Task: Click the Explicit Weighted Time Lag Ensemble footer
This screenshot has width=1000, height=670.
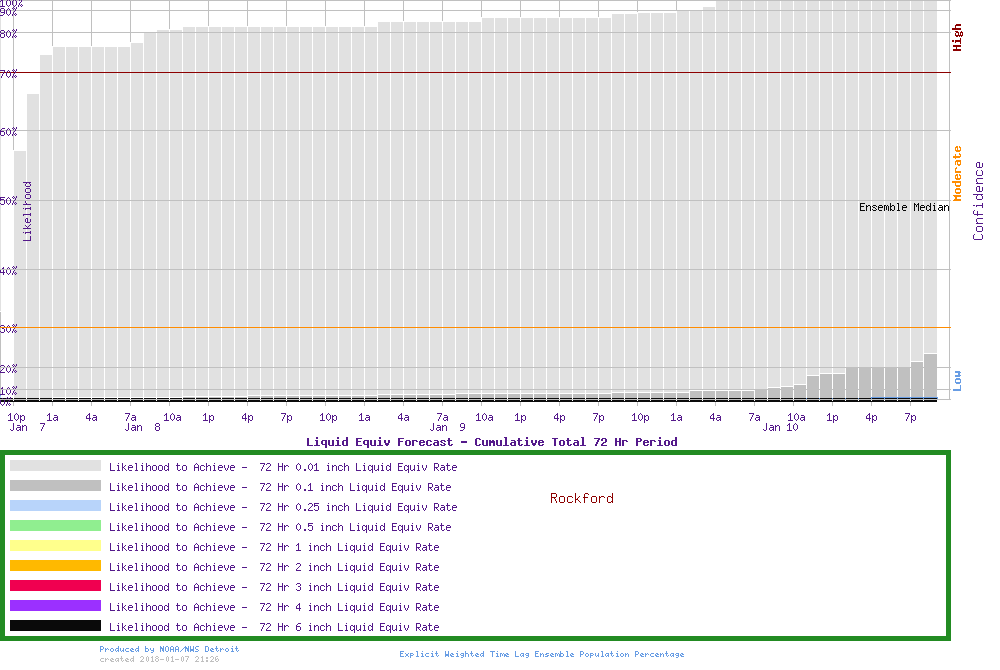Action: [x=541, y=654]
